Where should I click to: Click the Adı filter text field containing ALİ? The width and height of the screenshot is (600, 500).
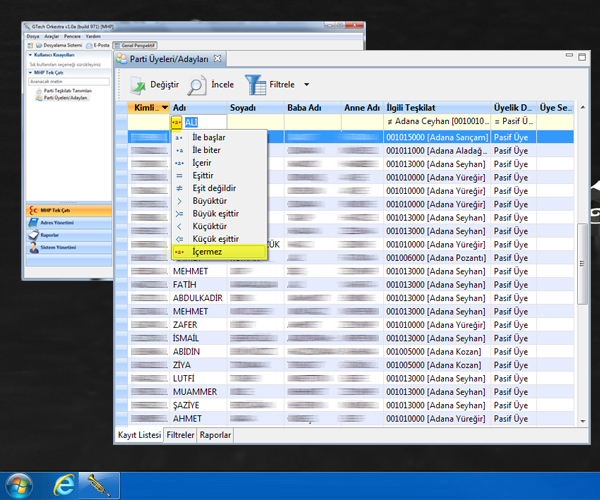pyautogui.click(x=204, y=122)
